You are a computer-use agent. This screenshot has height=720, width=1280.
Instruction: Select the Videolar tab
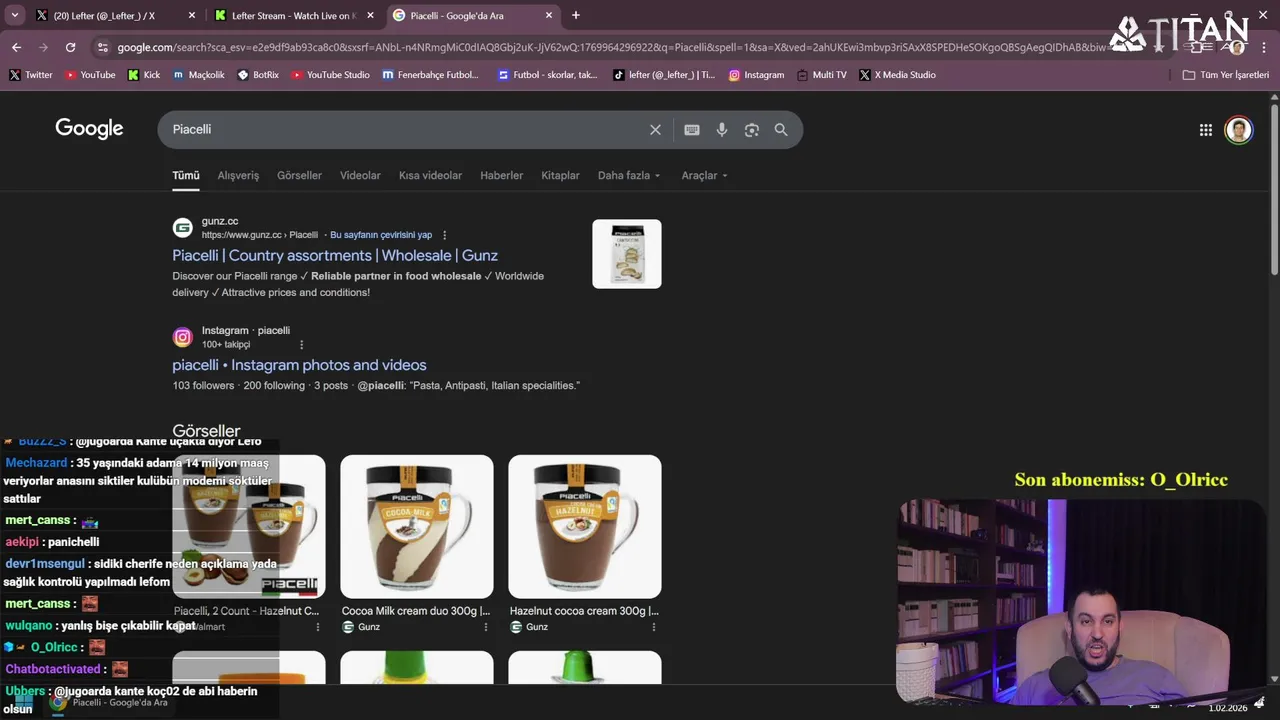360,175
